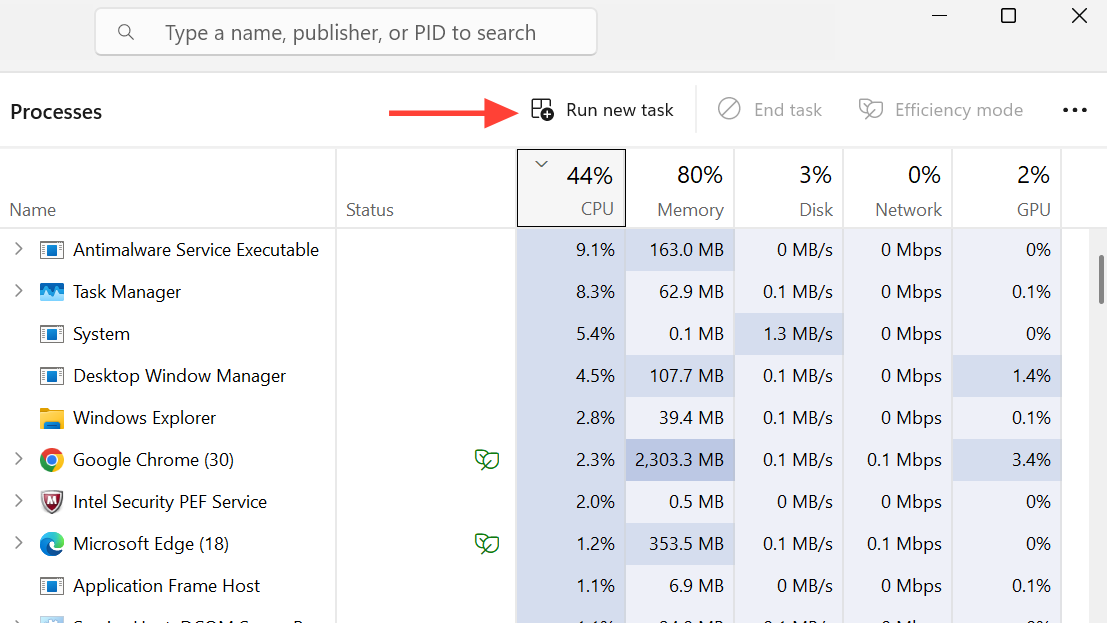Click the End task circle-slash icon
Viewport: 1107px width, 623px height.
coord(729,109)
